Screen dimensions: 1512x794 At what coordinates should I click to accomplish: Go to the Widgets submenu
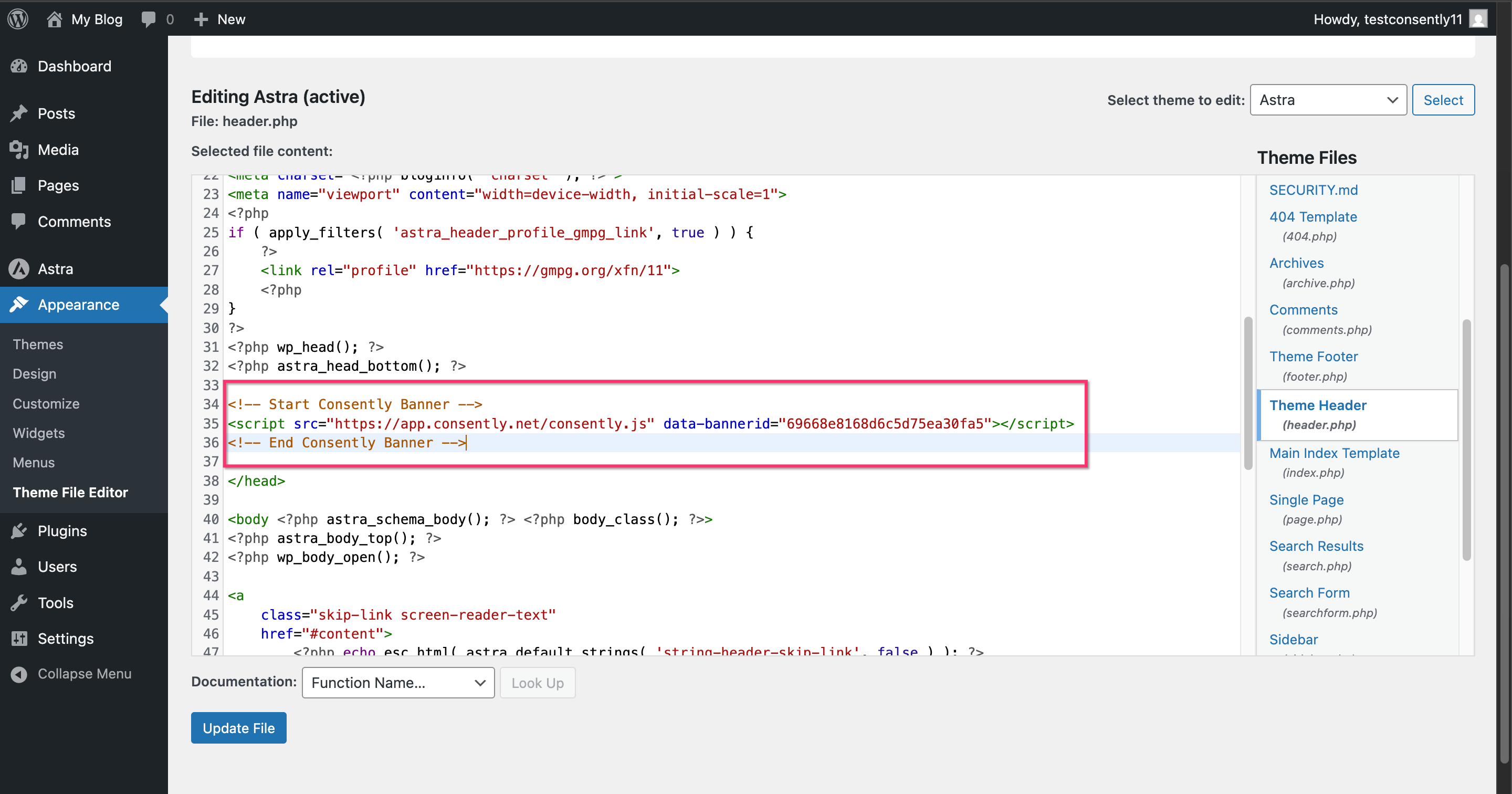[x=39, y=433]
